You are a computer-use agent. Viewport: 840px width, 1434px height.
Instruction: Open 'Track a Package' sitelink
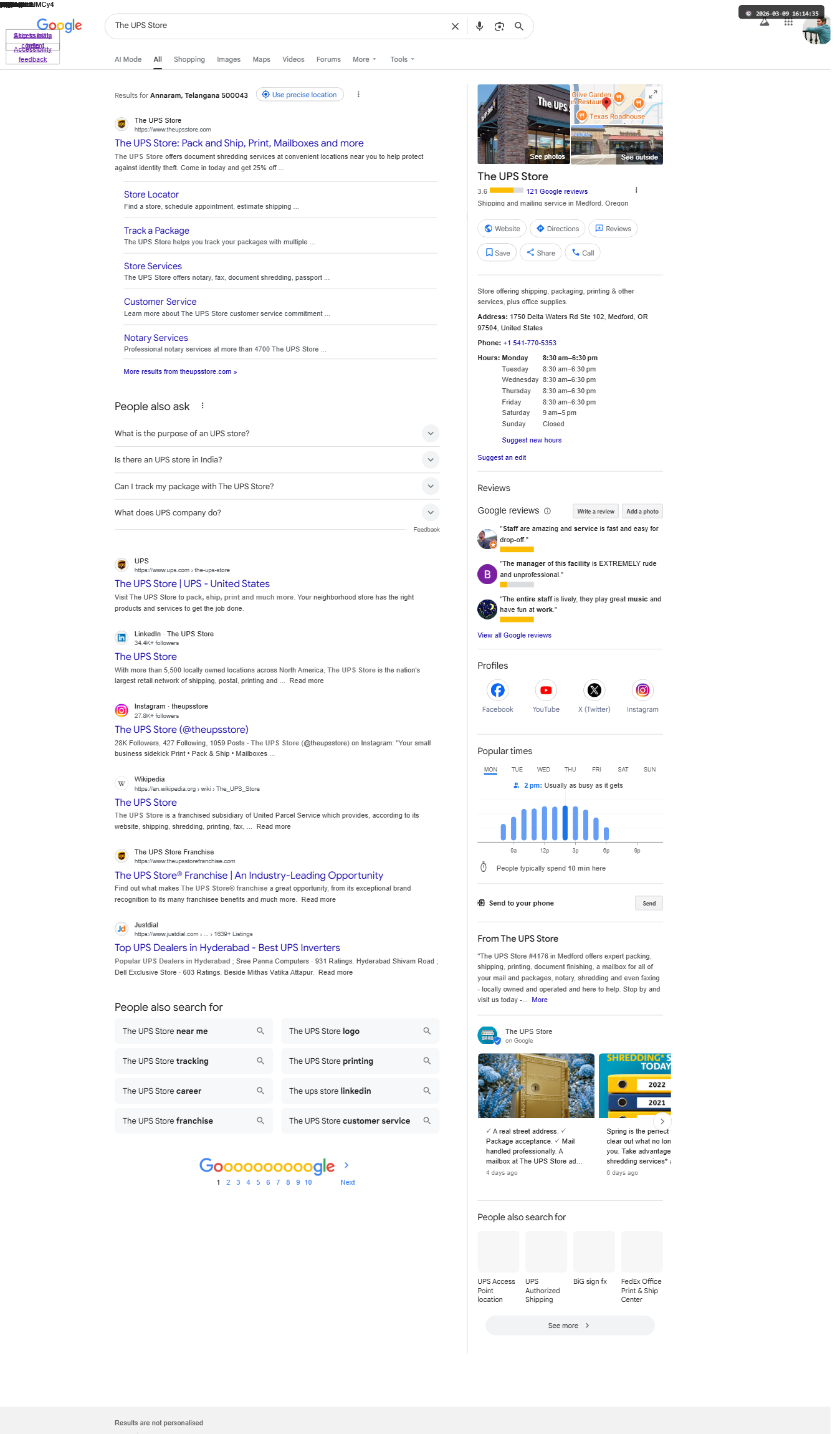[x=156, y=231]
